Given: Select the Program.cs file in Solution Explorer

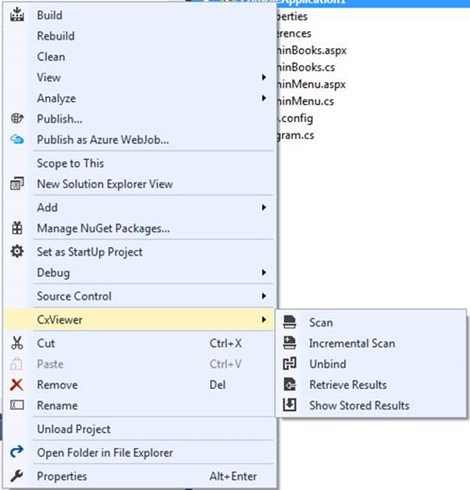Looking at the screenshot, I should 295,135.
